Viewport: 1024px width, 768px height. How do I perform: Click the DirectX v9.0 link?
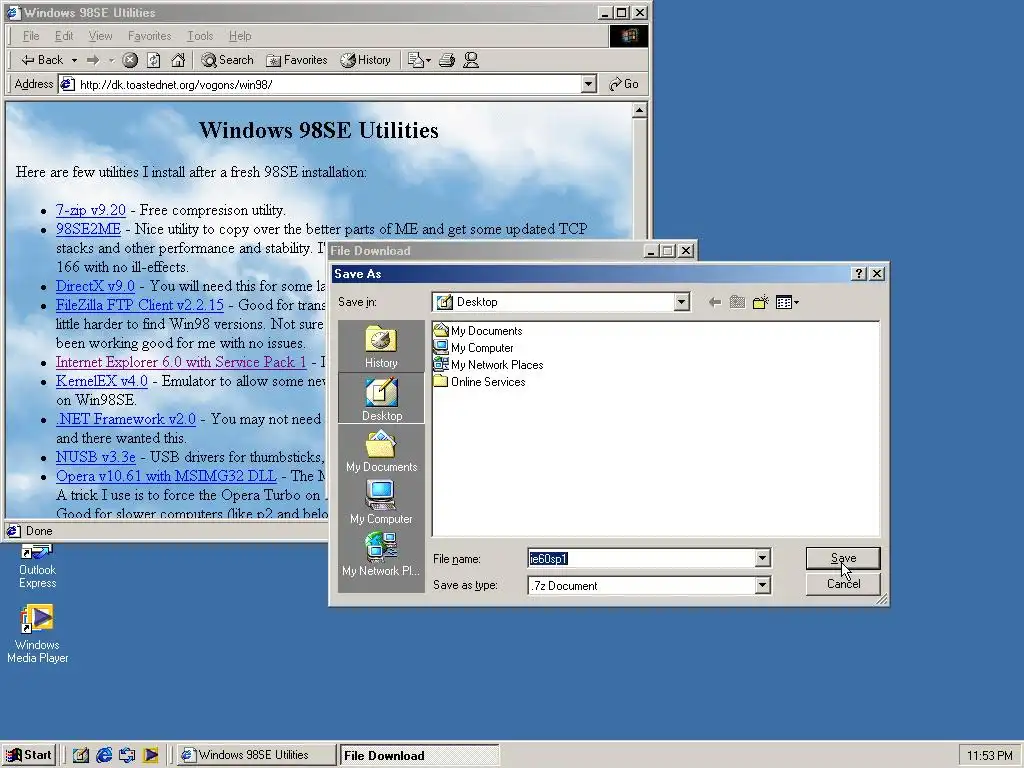pyautogui.click(x=95, y=285)
